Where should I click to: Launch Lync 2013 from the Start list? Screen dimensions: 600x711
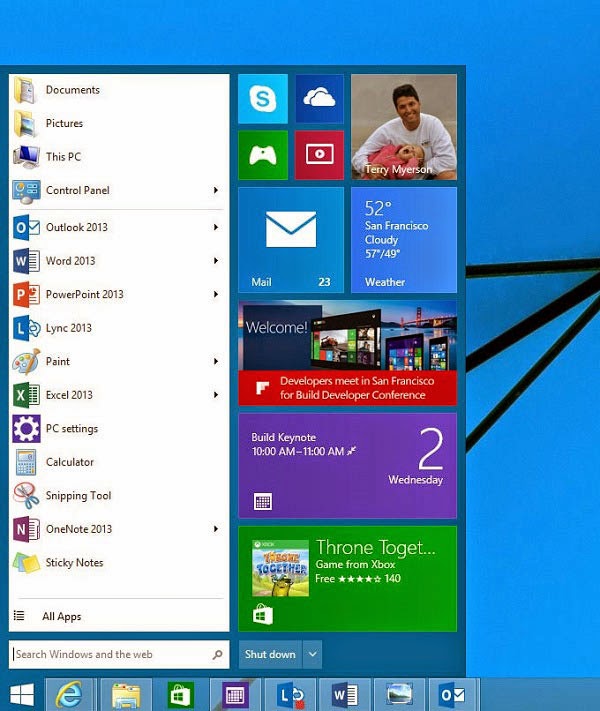119,328
